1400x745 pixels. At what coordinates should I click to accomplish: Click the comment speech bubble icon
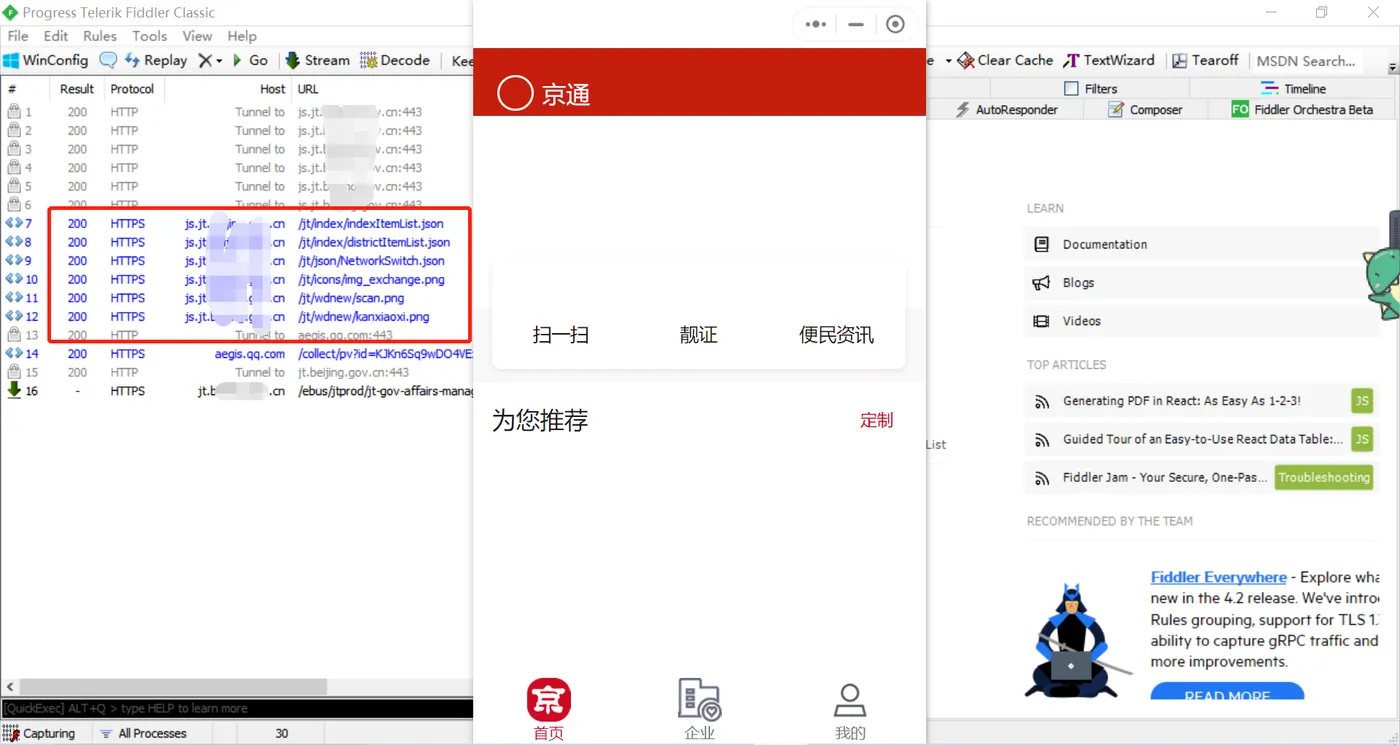[108, 60]
